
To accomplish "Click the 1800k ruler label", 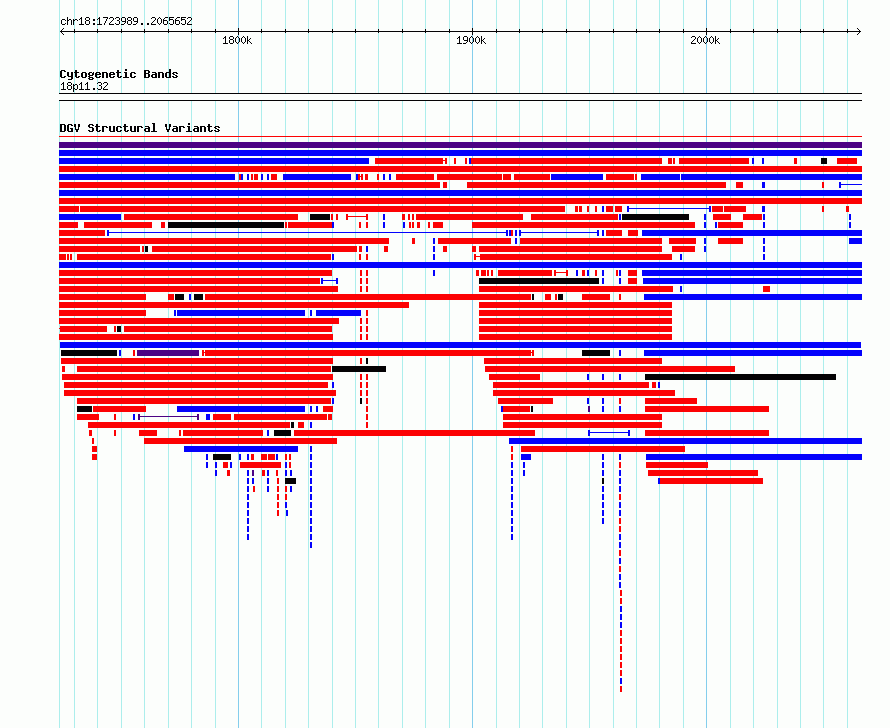I will (237, 40).
